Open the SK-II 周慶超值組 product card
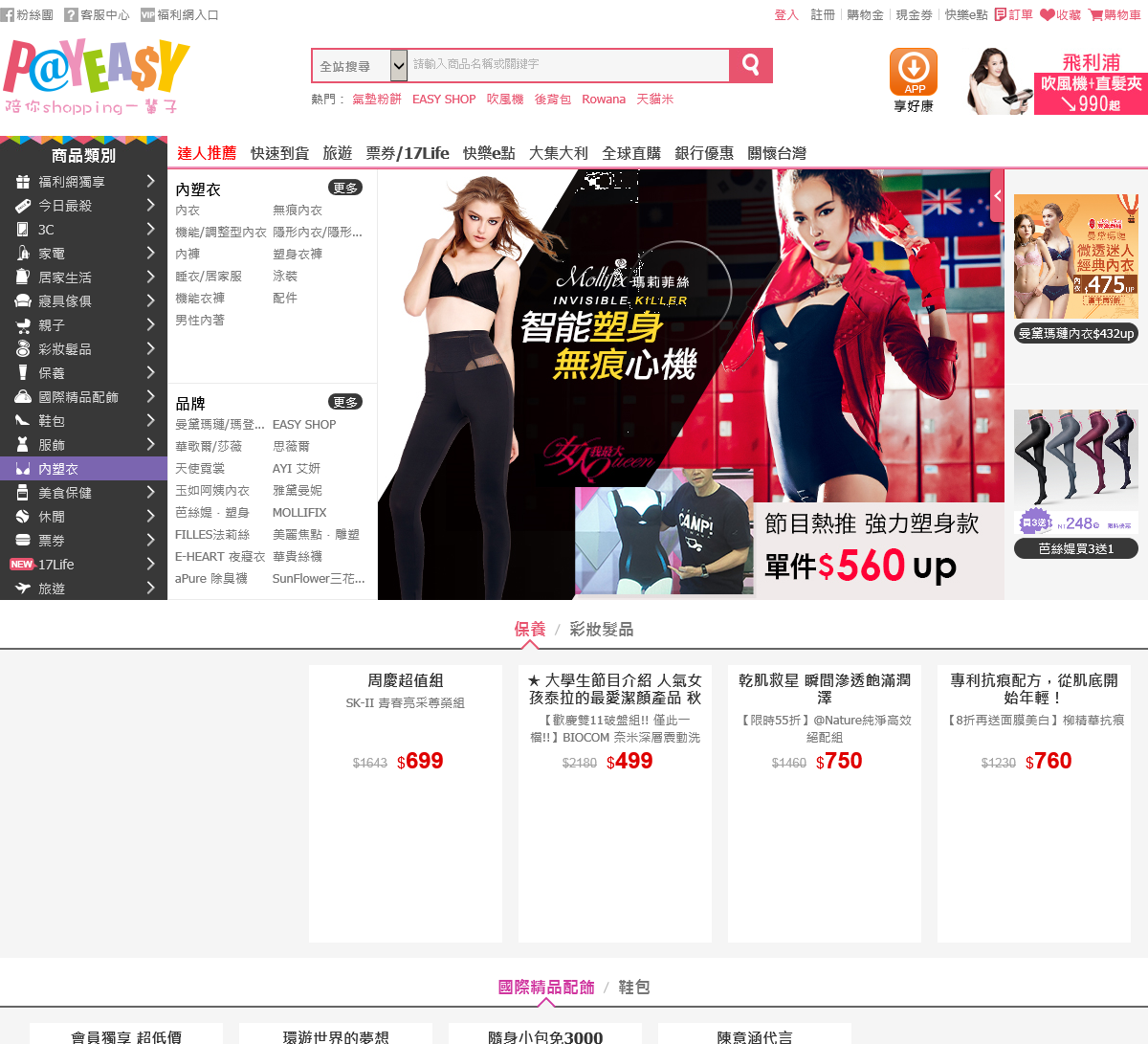Viewport: 1148px width, 1044px height. [406, 804]
